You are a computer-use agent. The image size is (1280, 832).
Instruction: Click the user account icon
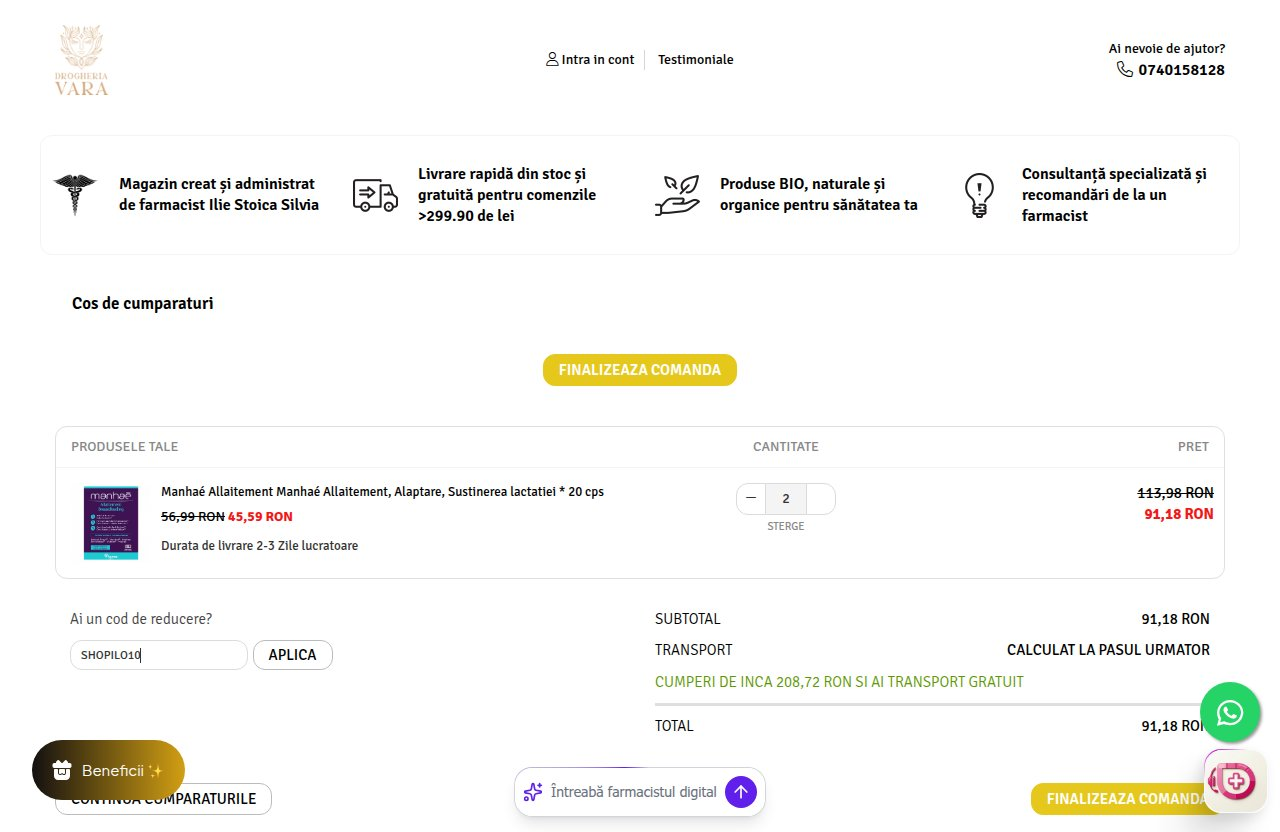[552, 59]
